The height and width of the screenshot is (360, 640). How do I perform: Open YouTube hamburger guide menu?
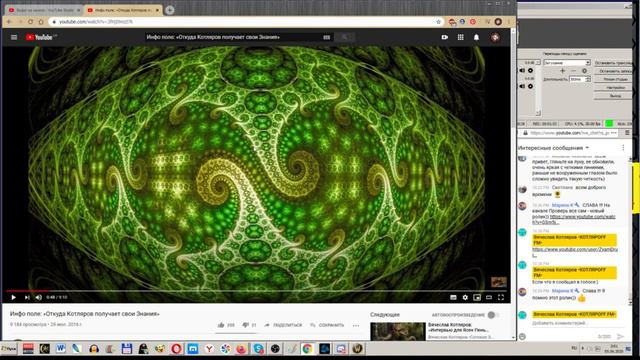point(14,37)
